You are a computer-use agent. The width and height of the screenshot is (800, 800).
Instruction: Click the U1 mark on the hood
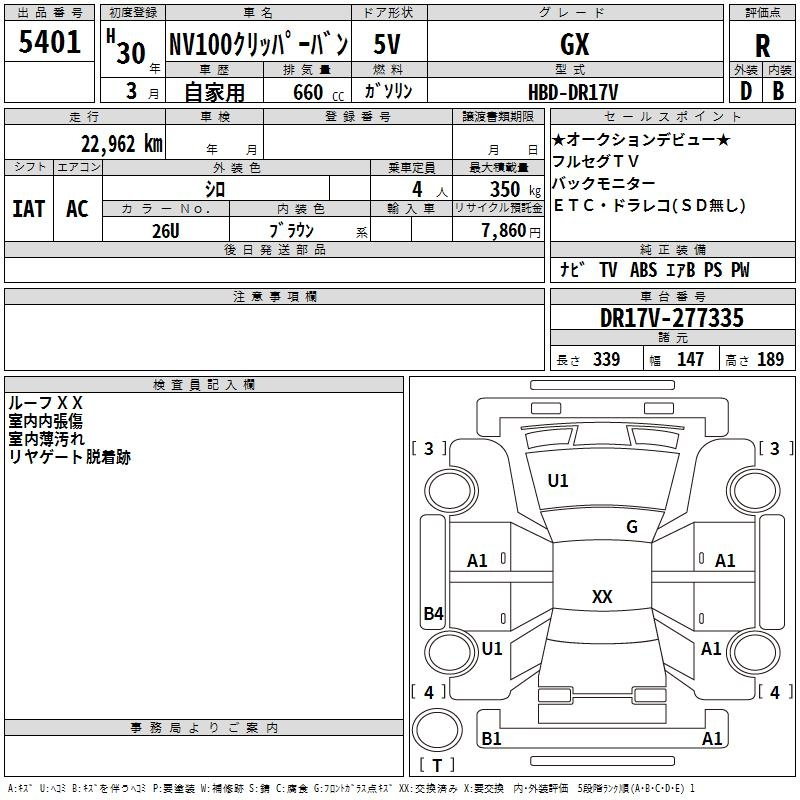557,481
